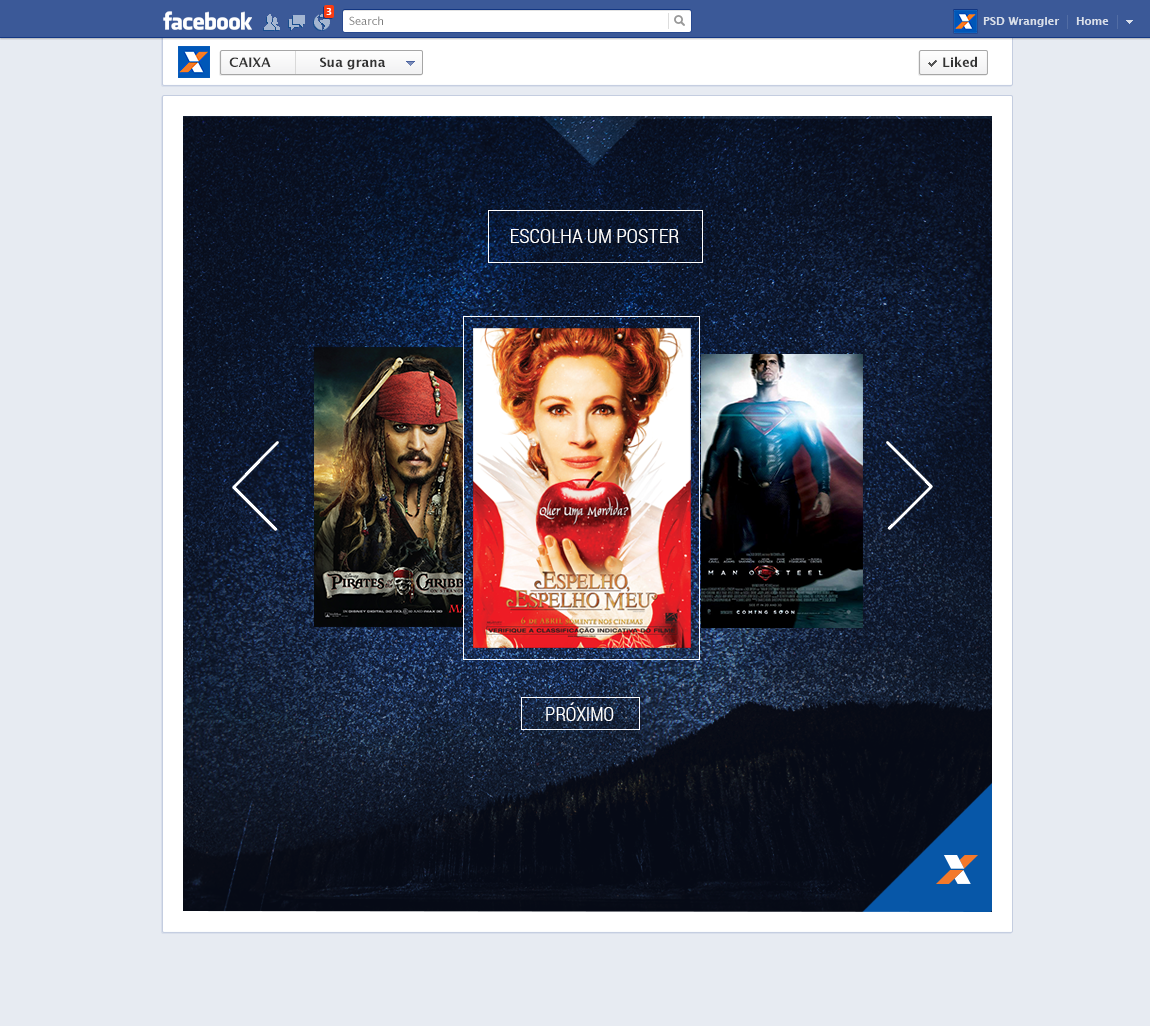Click the PRÓXIMO button
1150x1026 pixels.
pos(580,714)
